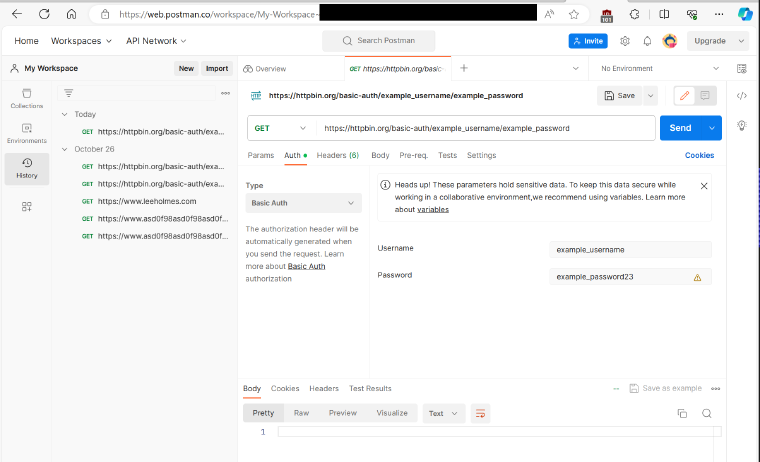Toggle line wrap in response body

tap(480, 414)
